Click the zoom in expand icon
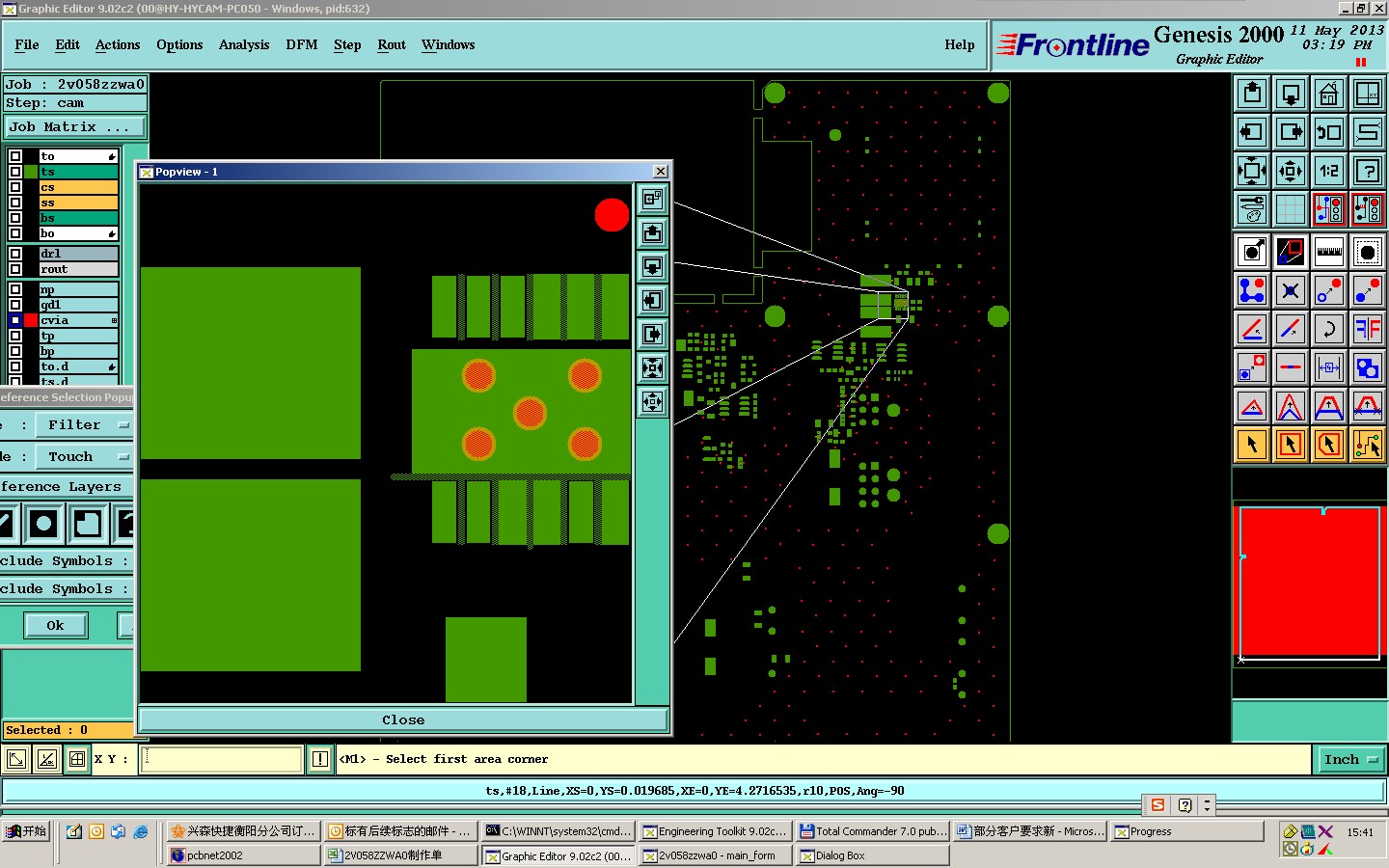 click(x=1252, y=171)
